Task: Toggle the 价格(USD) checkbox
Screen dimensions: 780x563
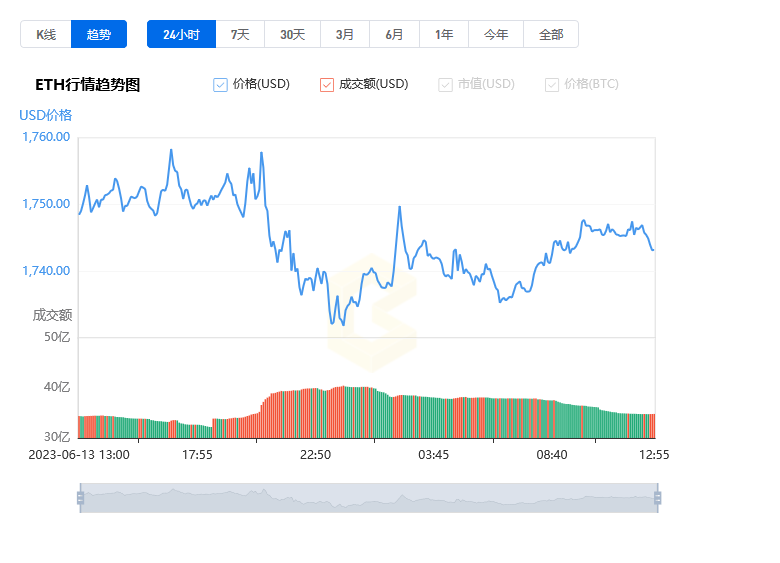Action: coord(220,85)
